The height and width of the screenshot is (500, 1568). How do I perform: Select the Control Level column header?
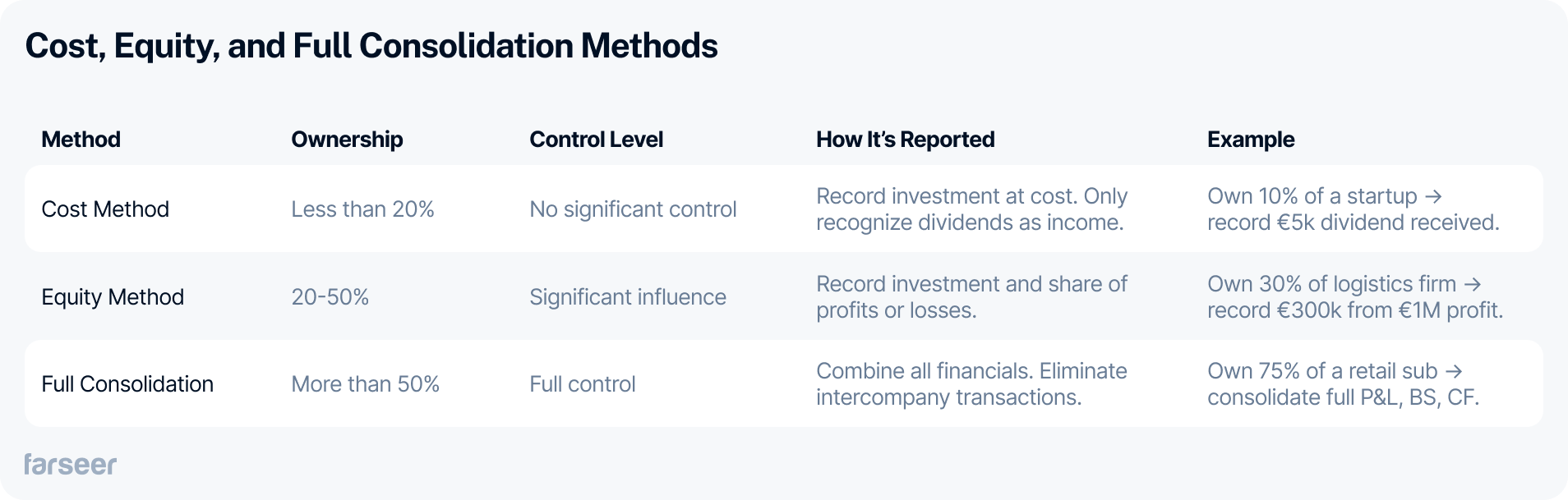click(597, 140)
